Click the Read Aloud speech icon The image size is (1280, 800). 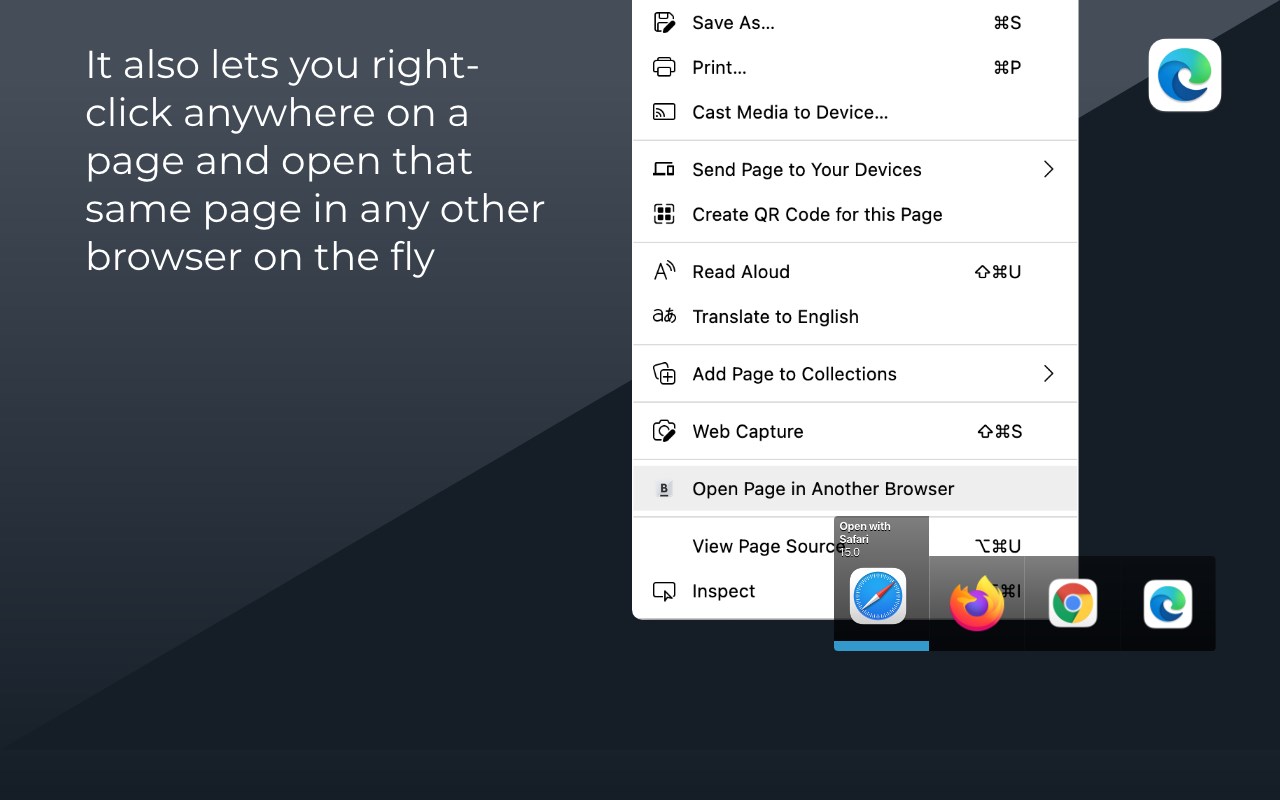tap(664, 271)
